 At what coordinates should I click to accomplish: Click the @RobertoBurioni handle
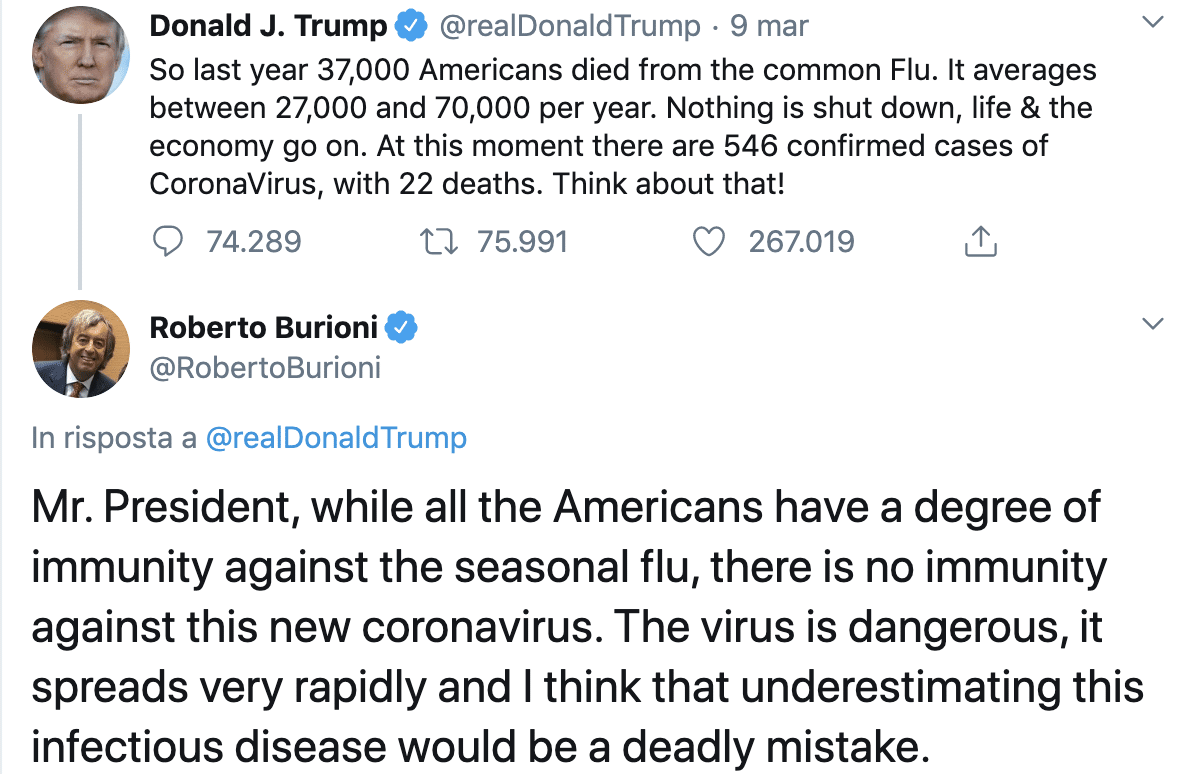tap(265, 368)
